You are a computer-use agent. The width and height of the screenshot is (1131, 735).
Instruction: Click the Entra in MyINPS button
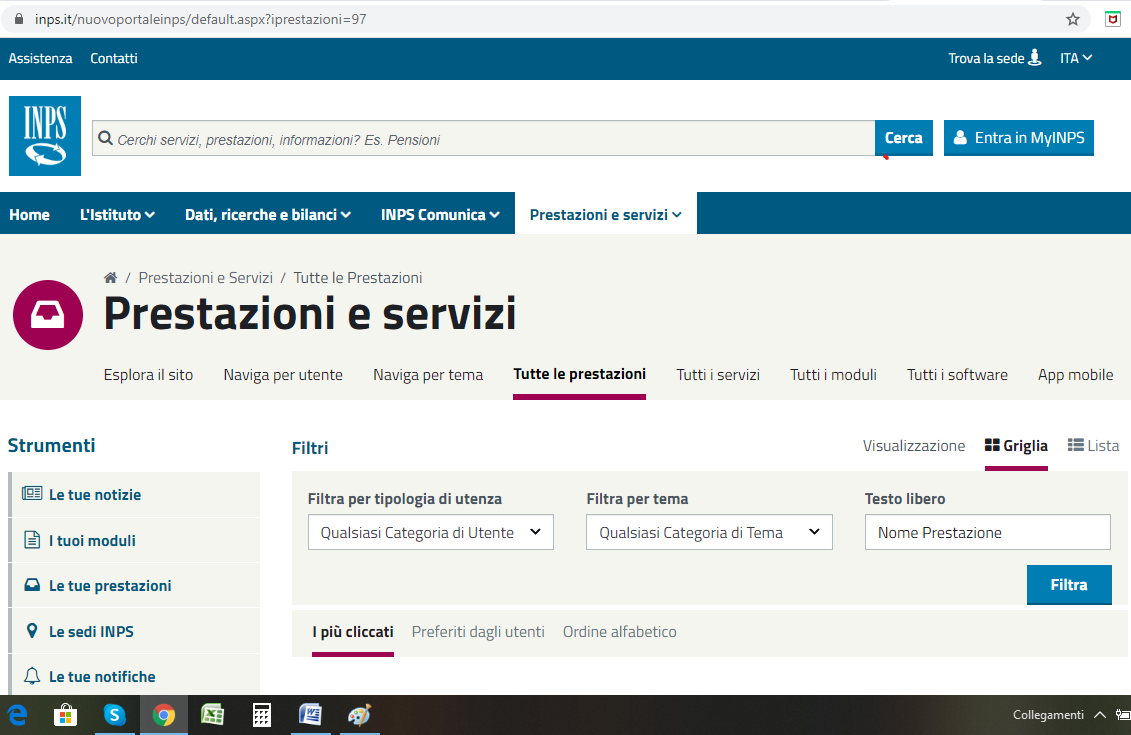point(1018,138)
